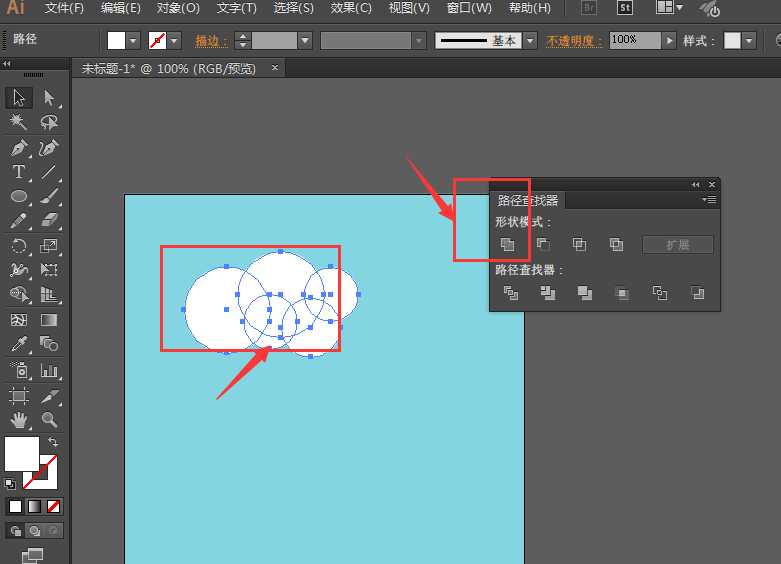This screenshot has height=564, width=781.
Task: Expand the opacity slider arrow
Action: click(x=669, y=41)
